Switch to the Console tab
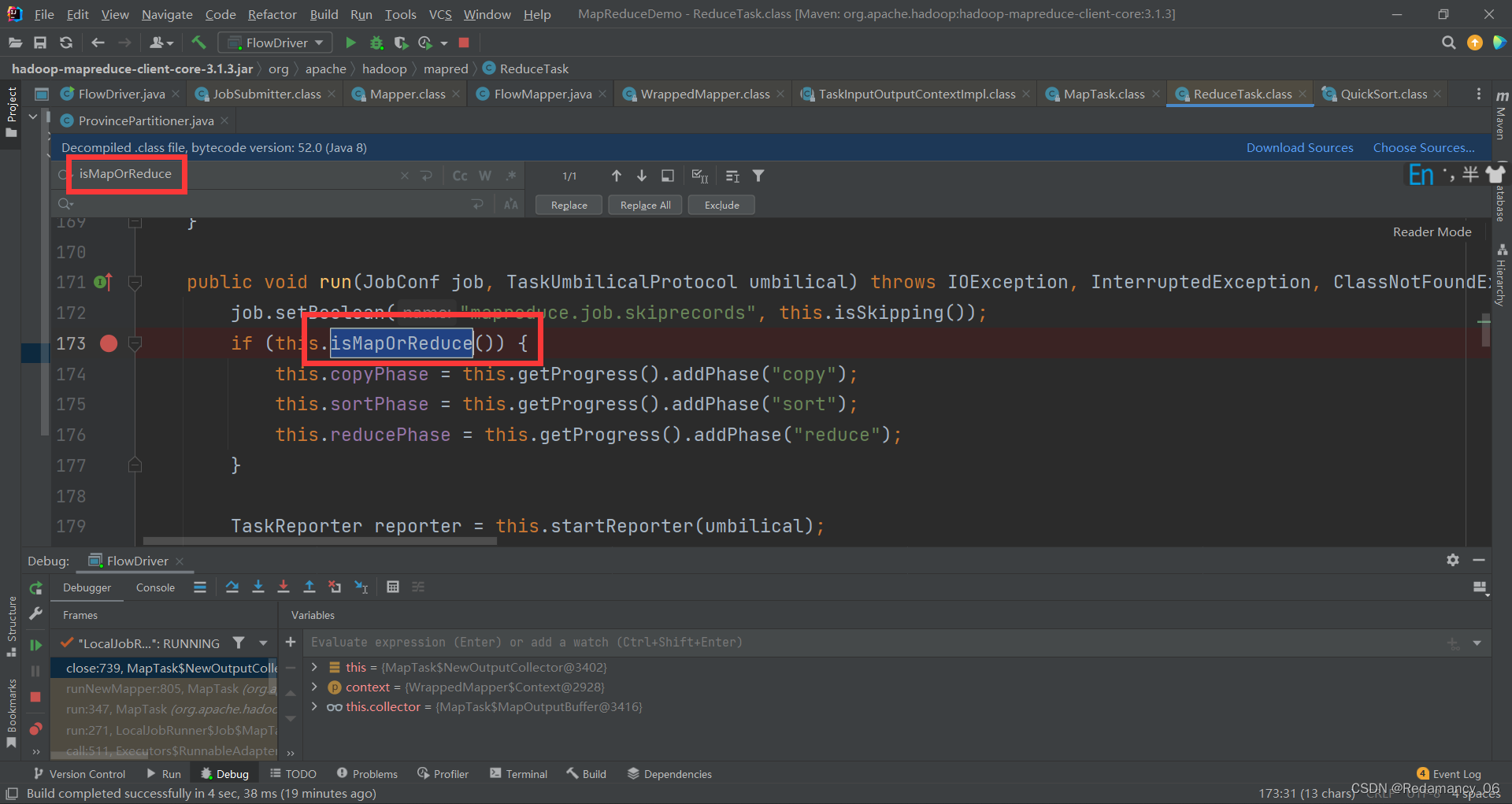Image resolution: width=1512 pixels, height=804 pixels. click(155, 587)
